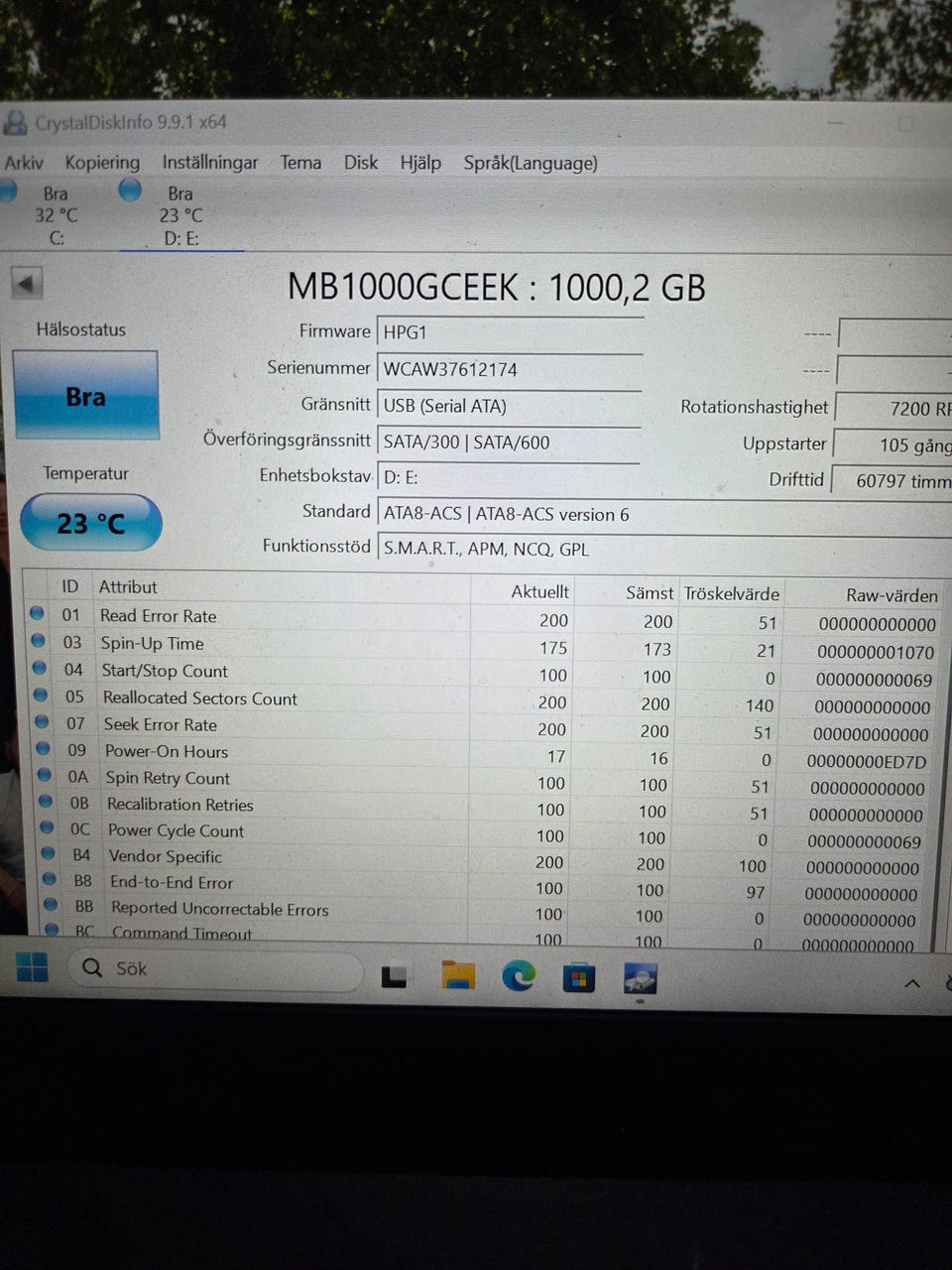This screenshot has width=952, height=1270.
Task: Click the status dot for Recalibration Retries
Action: pos(46,801)
